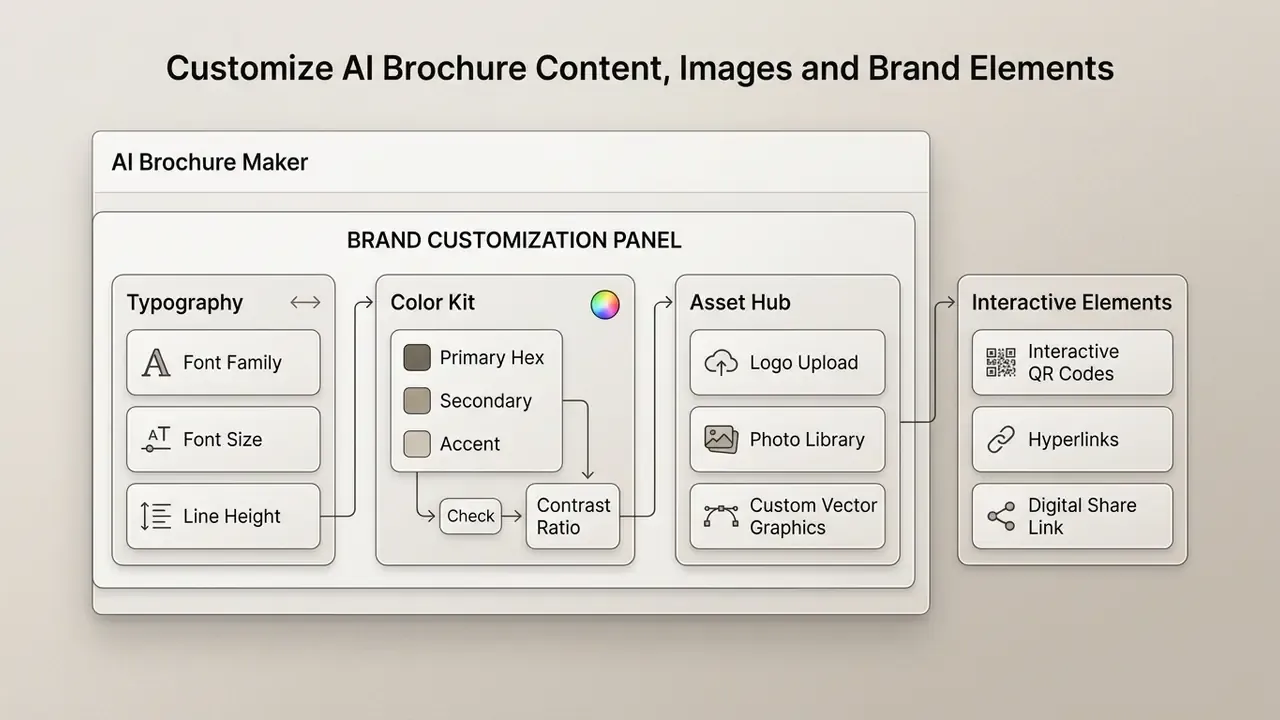Click the Check button
1280x720 pixels.
tap(471, 516)
